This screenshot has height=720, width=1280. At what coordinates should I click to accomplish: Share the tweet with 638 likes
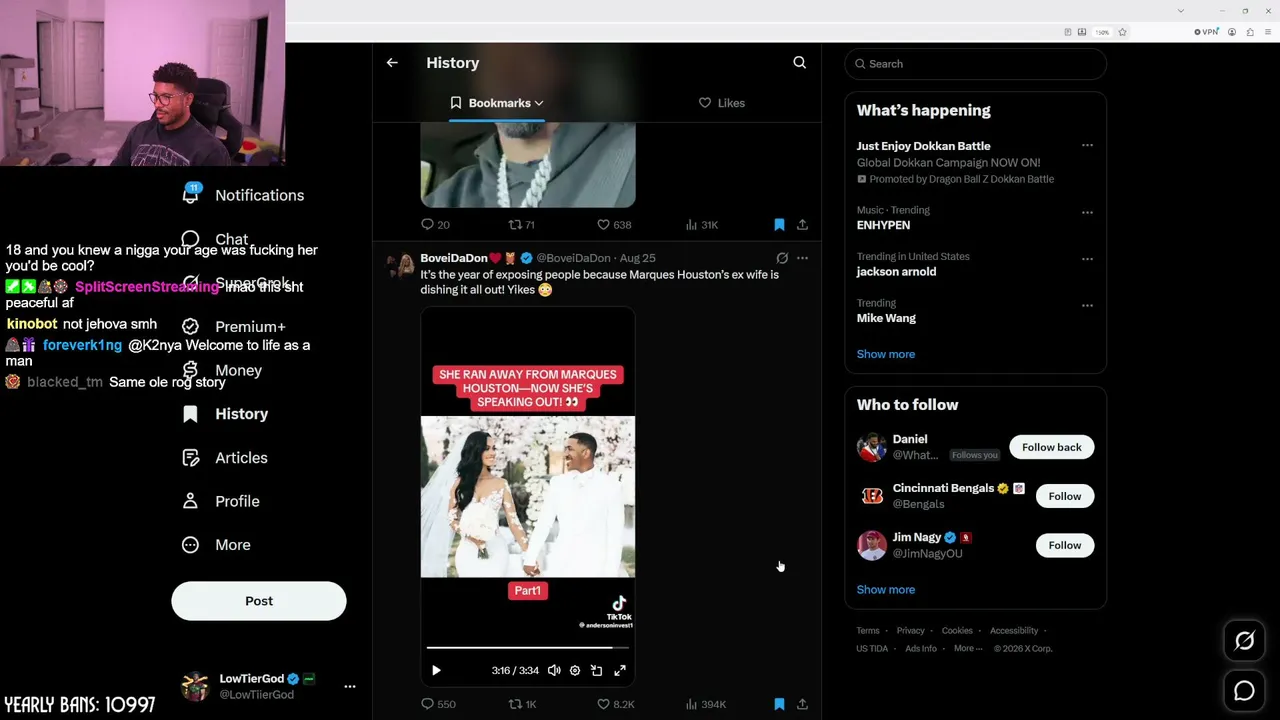pyautogui.click(x=802, y=225)
